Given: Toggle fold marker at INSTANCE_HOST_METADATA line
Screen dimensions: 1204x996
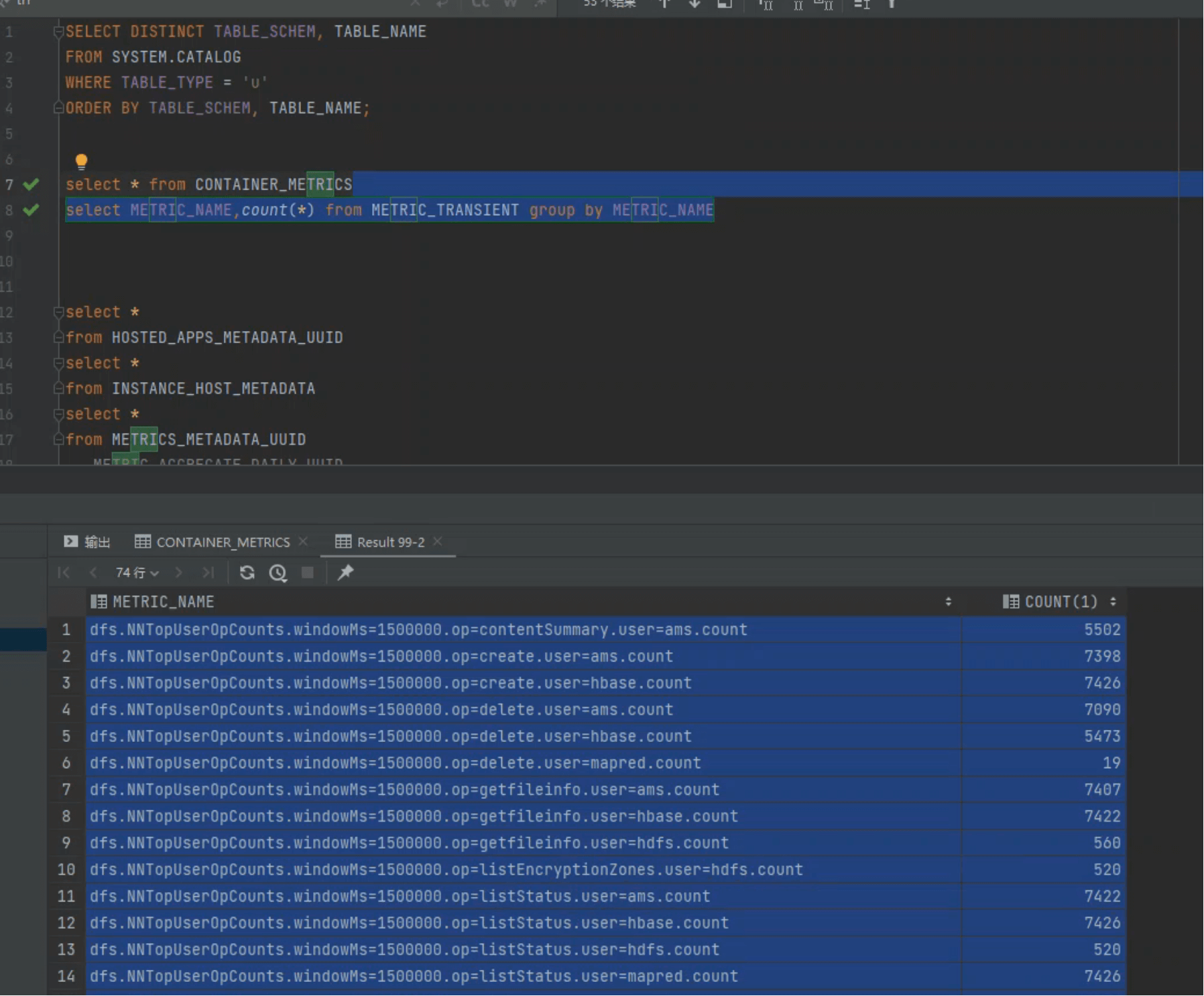Looking at the screenshot, I should [58, 389].
